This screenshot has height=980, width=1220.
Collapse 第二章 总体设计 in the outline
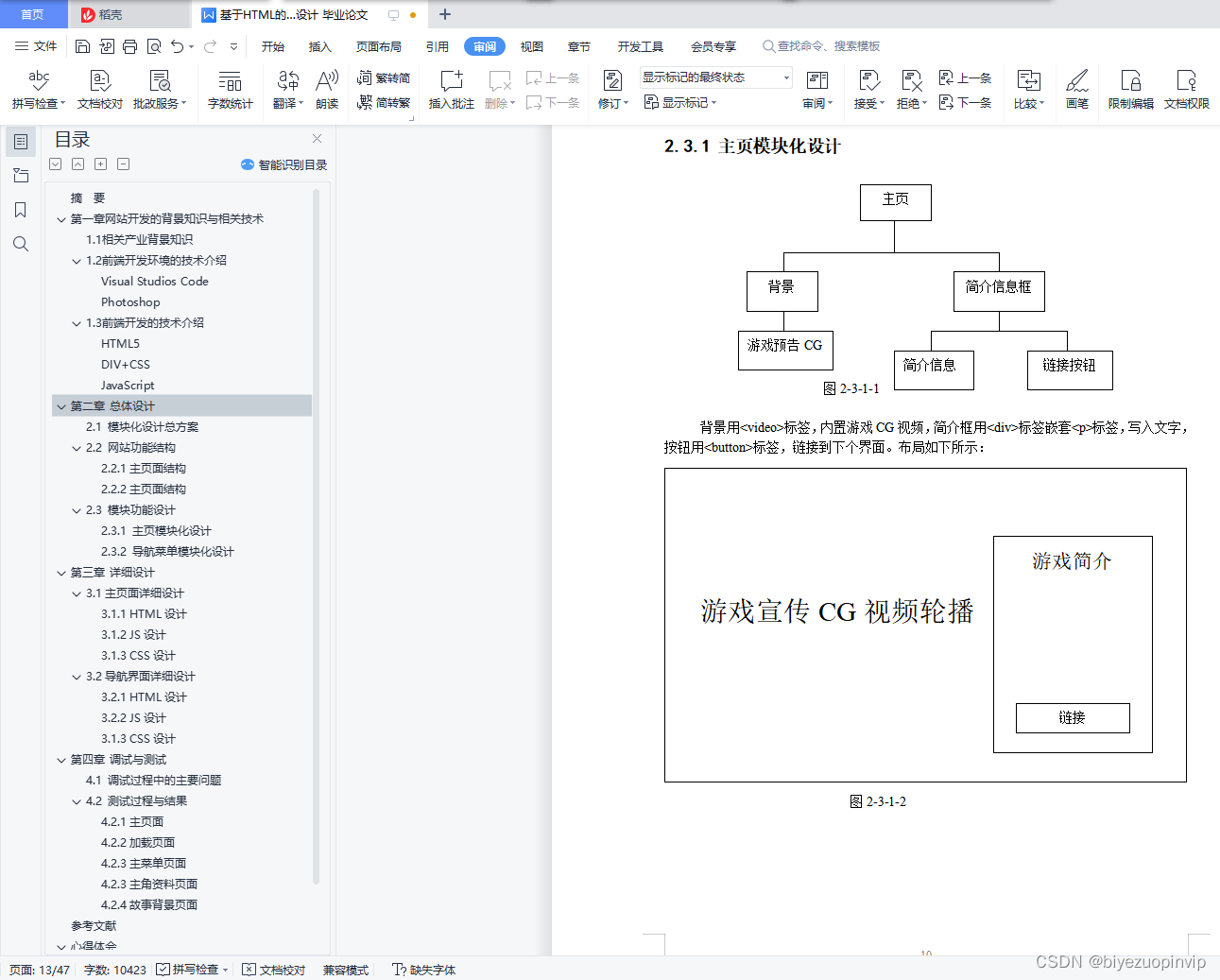(x=61, y=405)
